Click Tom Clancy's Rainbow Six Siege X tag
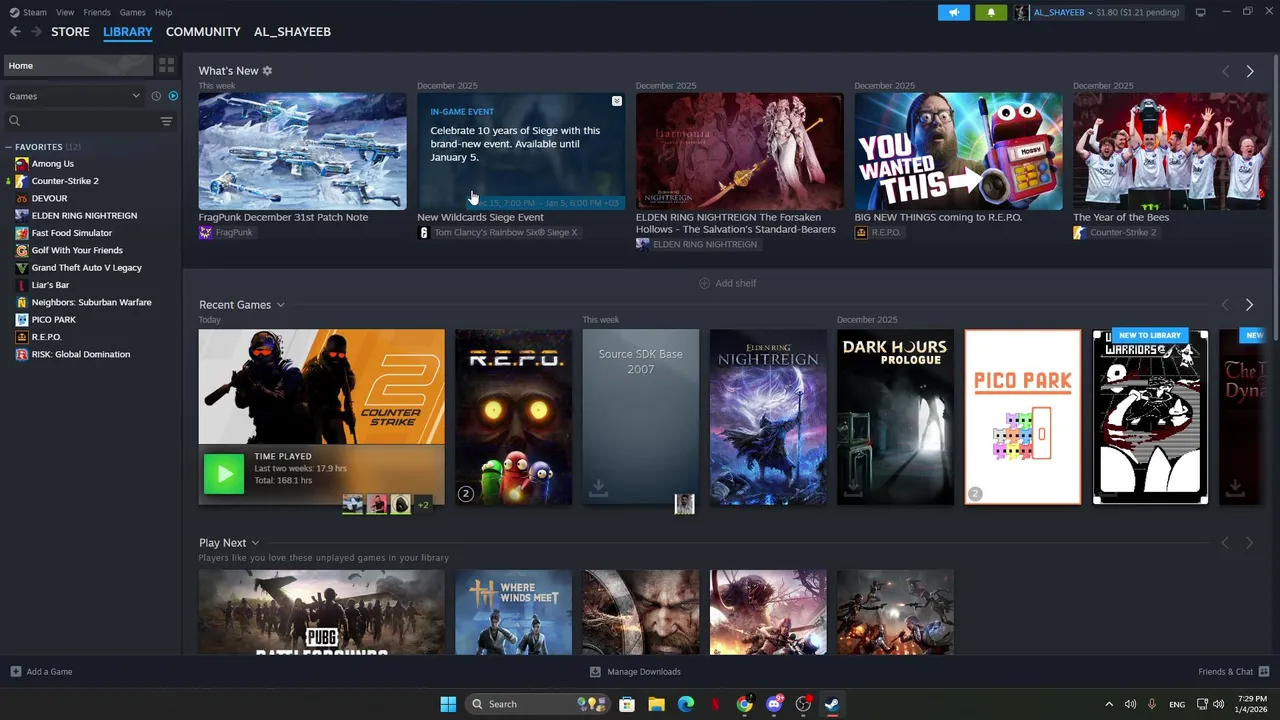This screenshot has height=720, width=1280. tap(497, 233)
